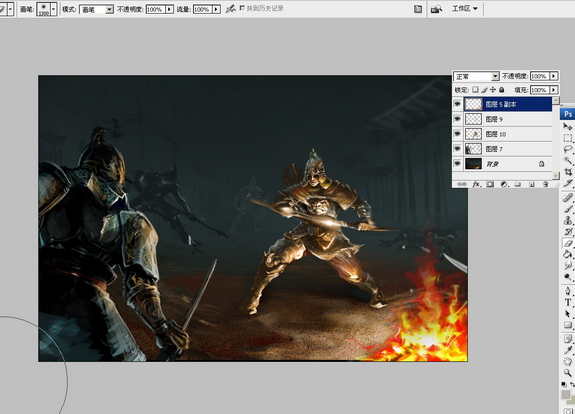Select the Paint Bucket tool
This screenshot has width=575, height=414.
click(x=568, y=254)
